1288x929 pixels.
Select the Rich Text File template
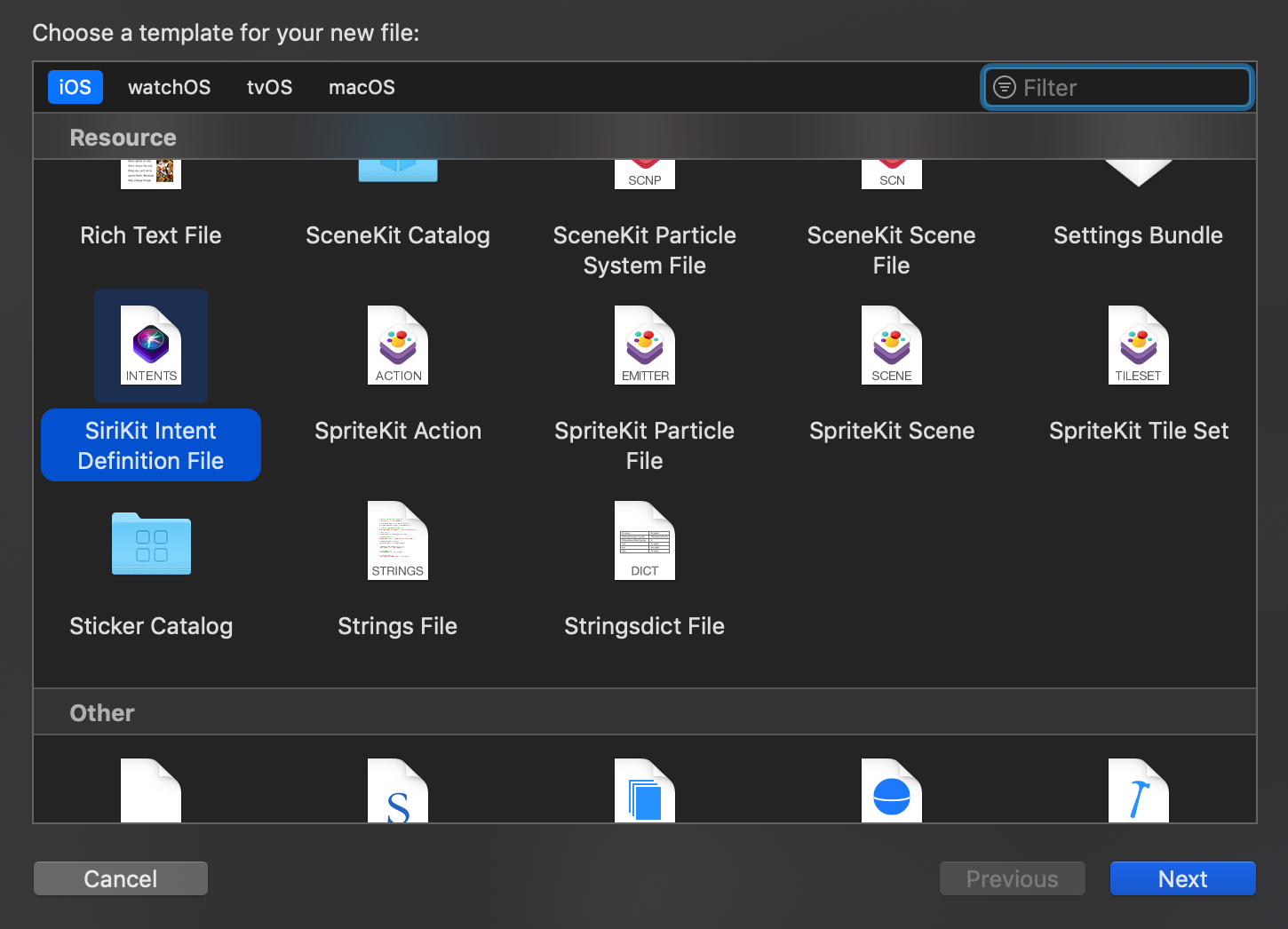151,234
